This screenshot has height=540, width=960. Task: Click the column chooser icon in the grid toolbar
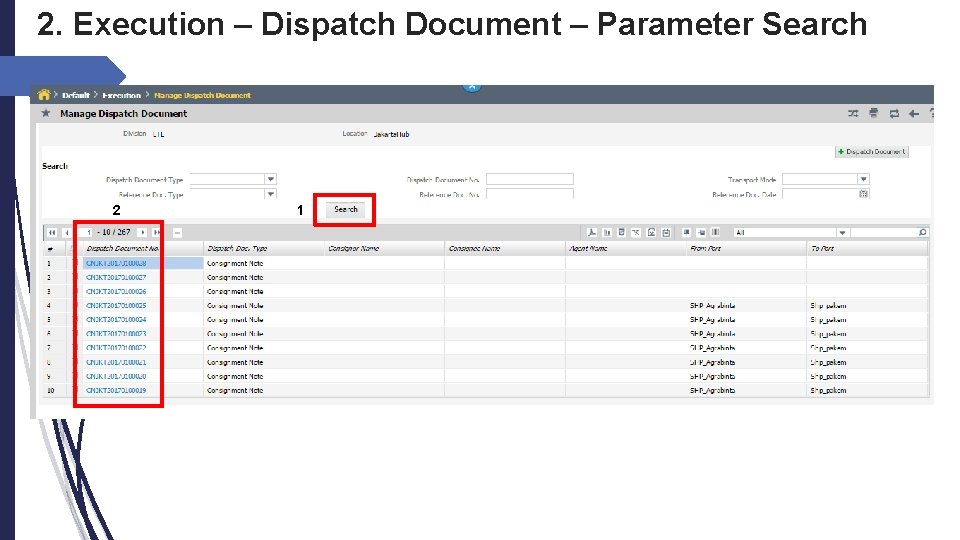pyautogui.click(x=715, y=233)
